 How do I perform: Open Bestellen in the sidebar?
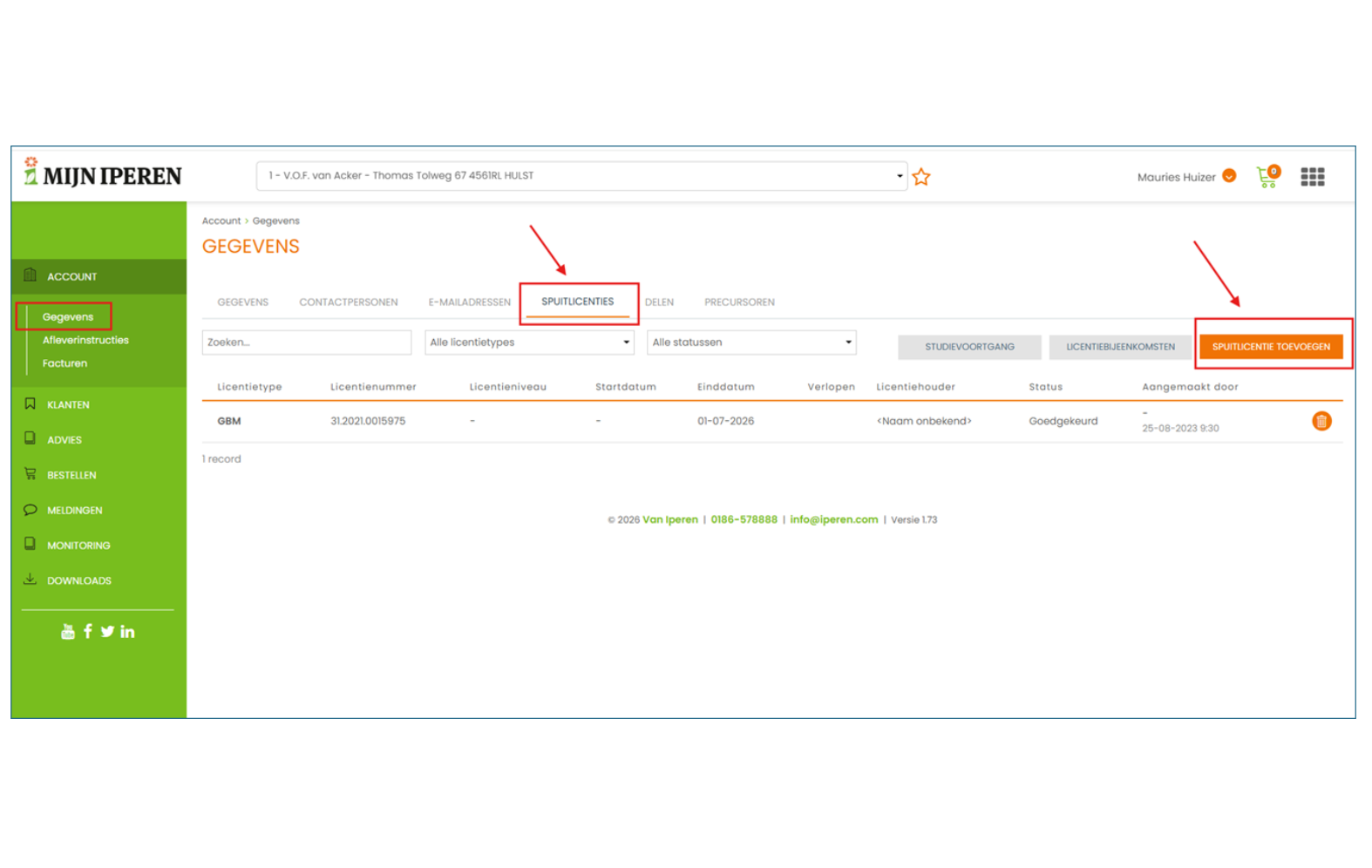tap(71, 475)
